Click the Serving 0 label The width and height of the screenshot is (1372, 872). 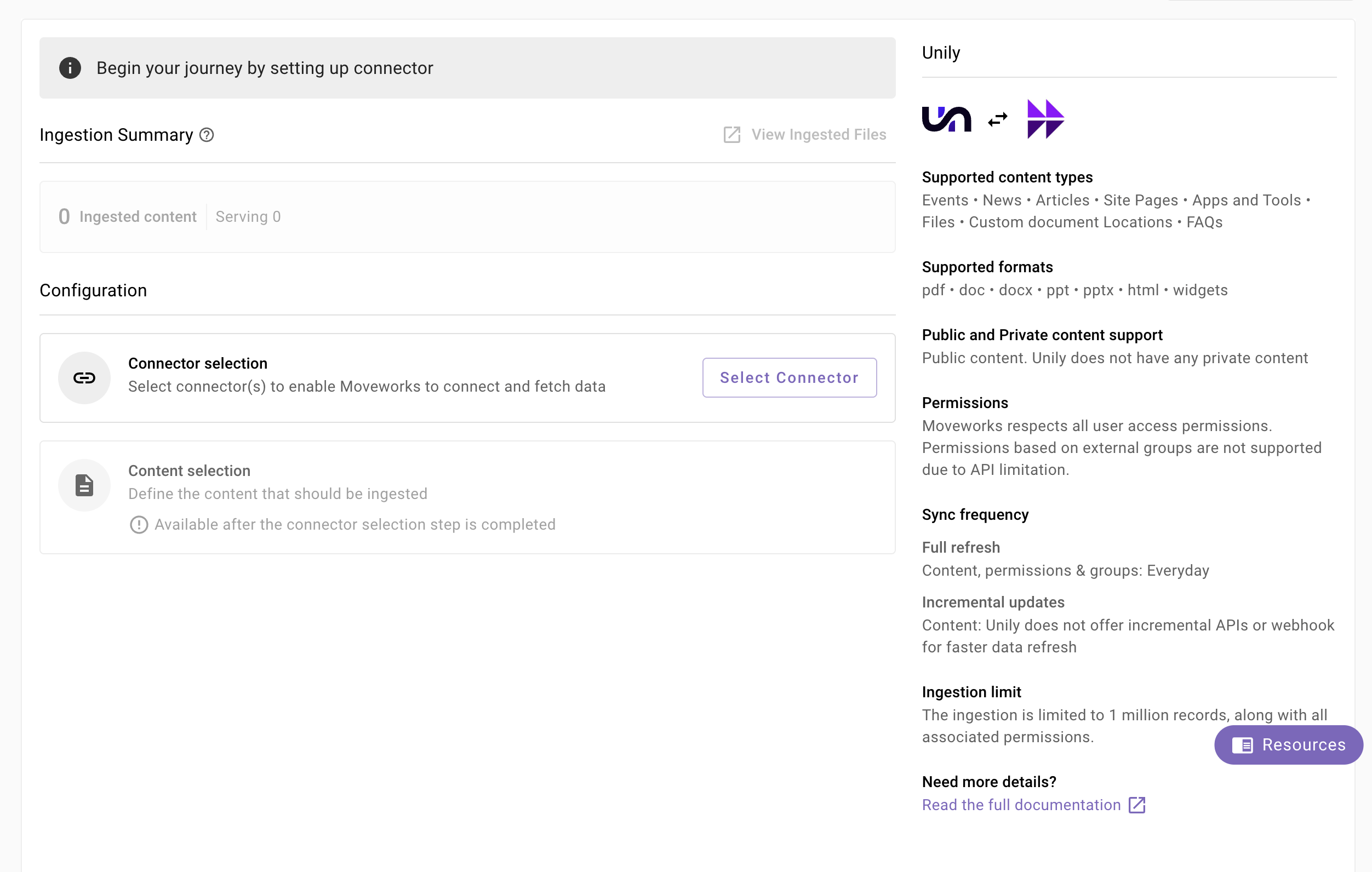click(248, 217)
